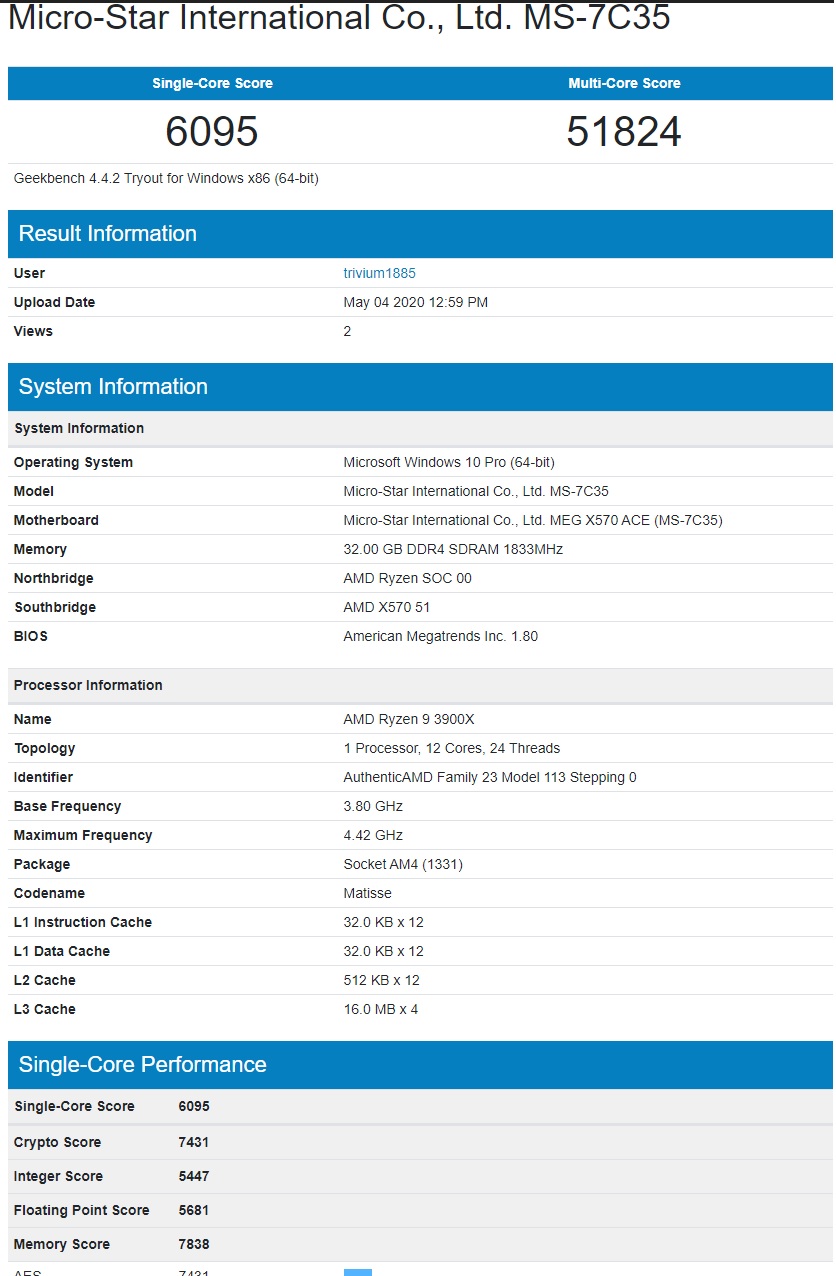Image resolution: width=836 pixels, height=1276 pixels.
Task: Click the Result Information section header
Action: point(420,234)
